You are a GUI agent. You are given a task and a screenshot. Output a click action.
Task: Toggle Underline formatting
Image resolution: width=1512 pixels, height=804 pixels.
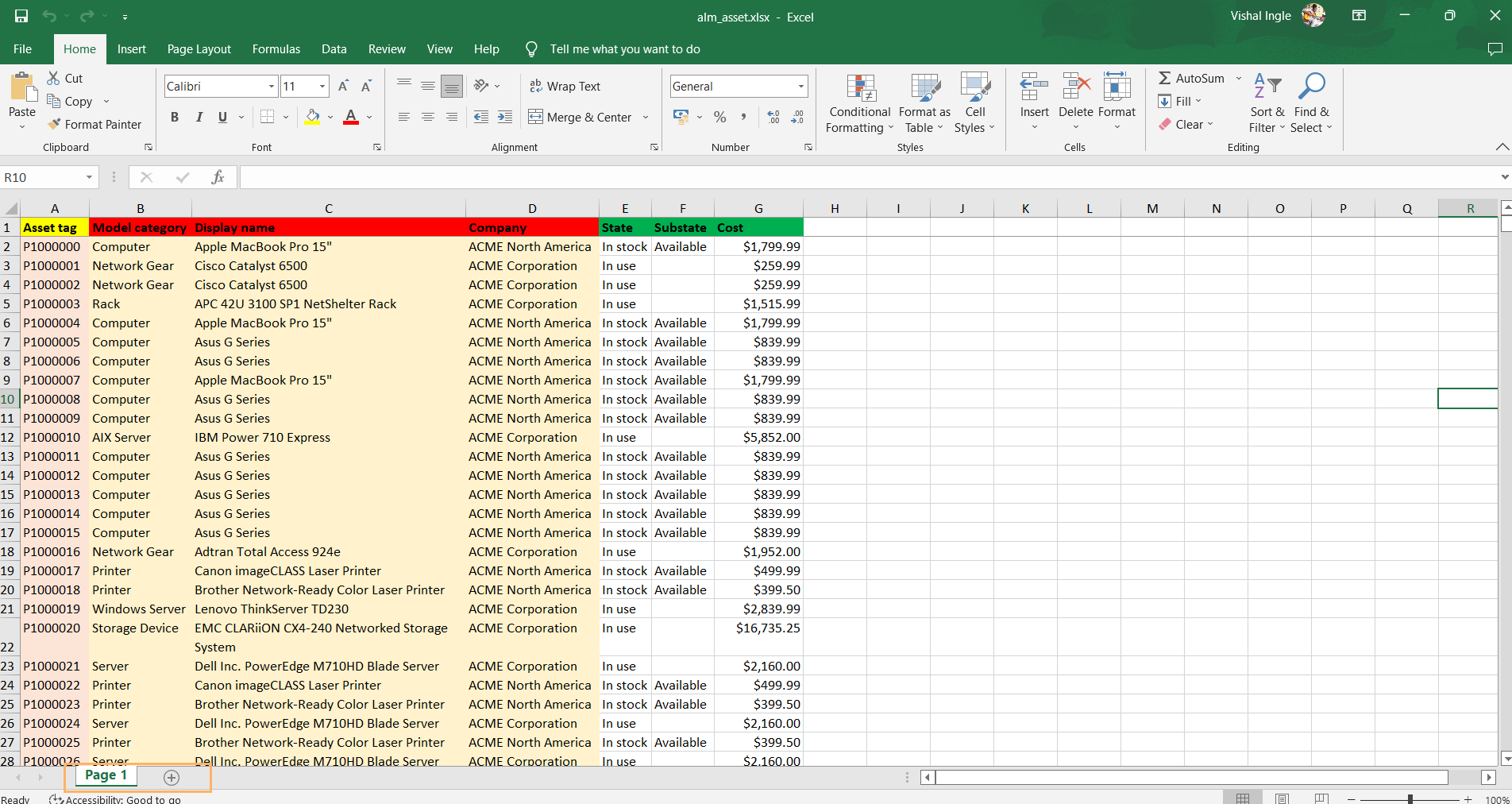[x=222, y=117]
